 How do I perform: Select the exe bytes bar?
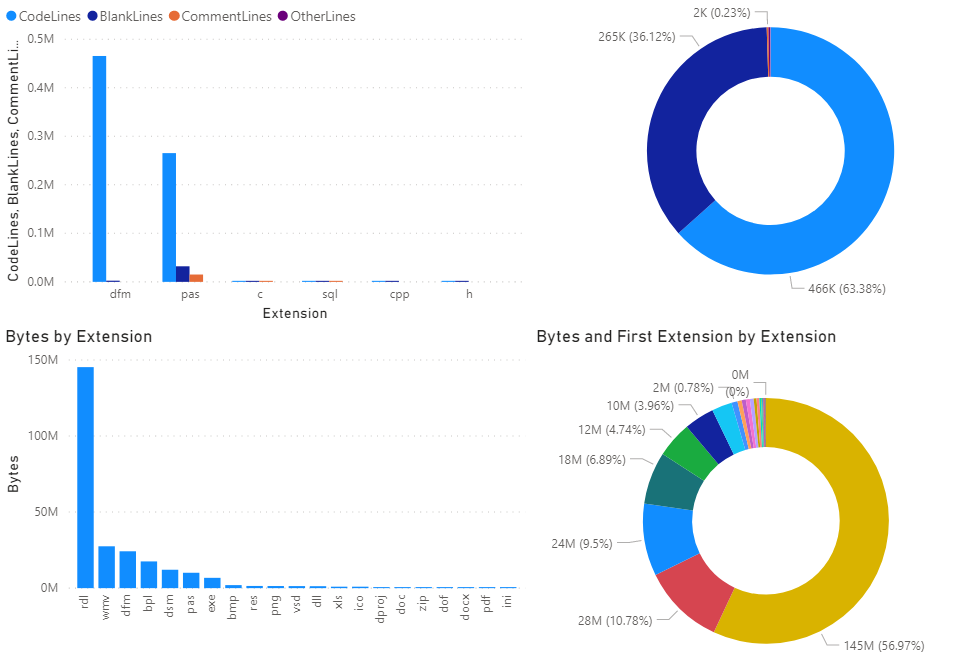tap(212, 583)
